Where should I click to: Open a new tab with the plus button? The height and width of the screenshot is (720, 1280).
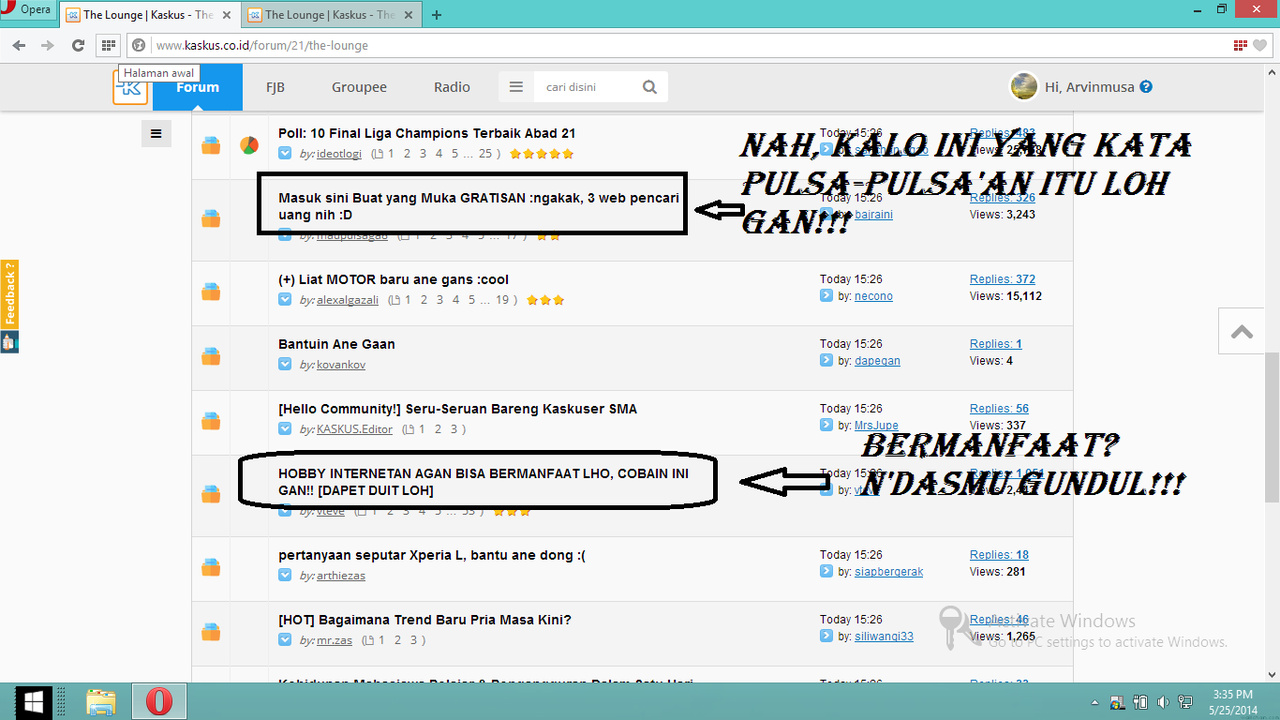tap(436, 15)
